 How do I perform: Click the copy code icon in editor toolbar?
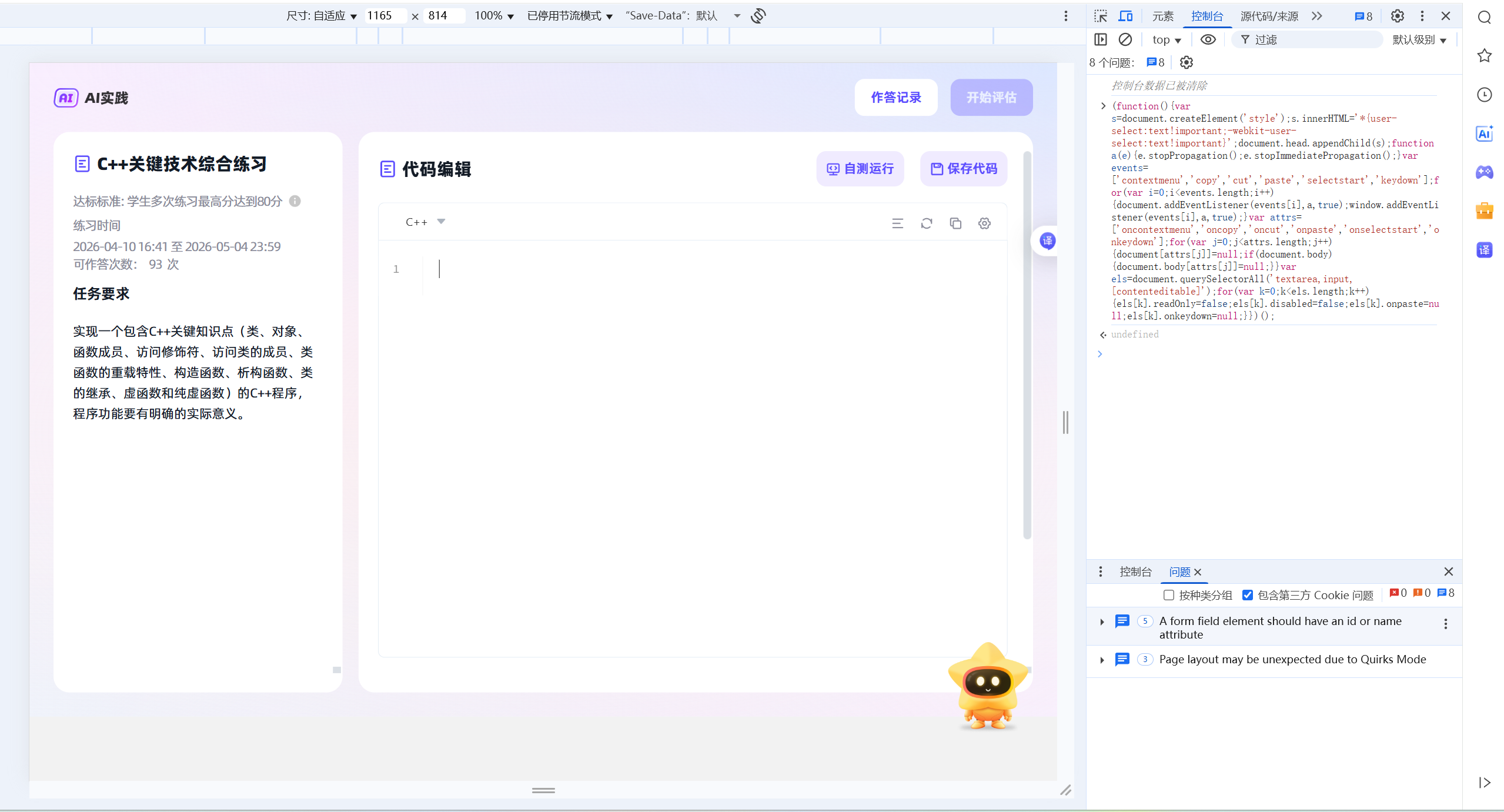click(955, 223)
